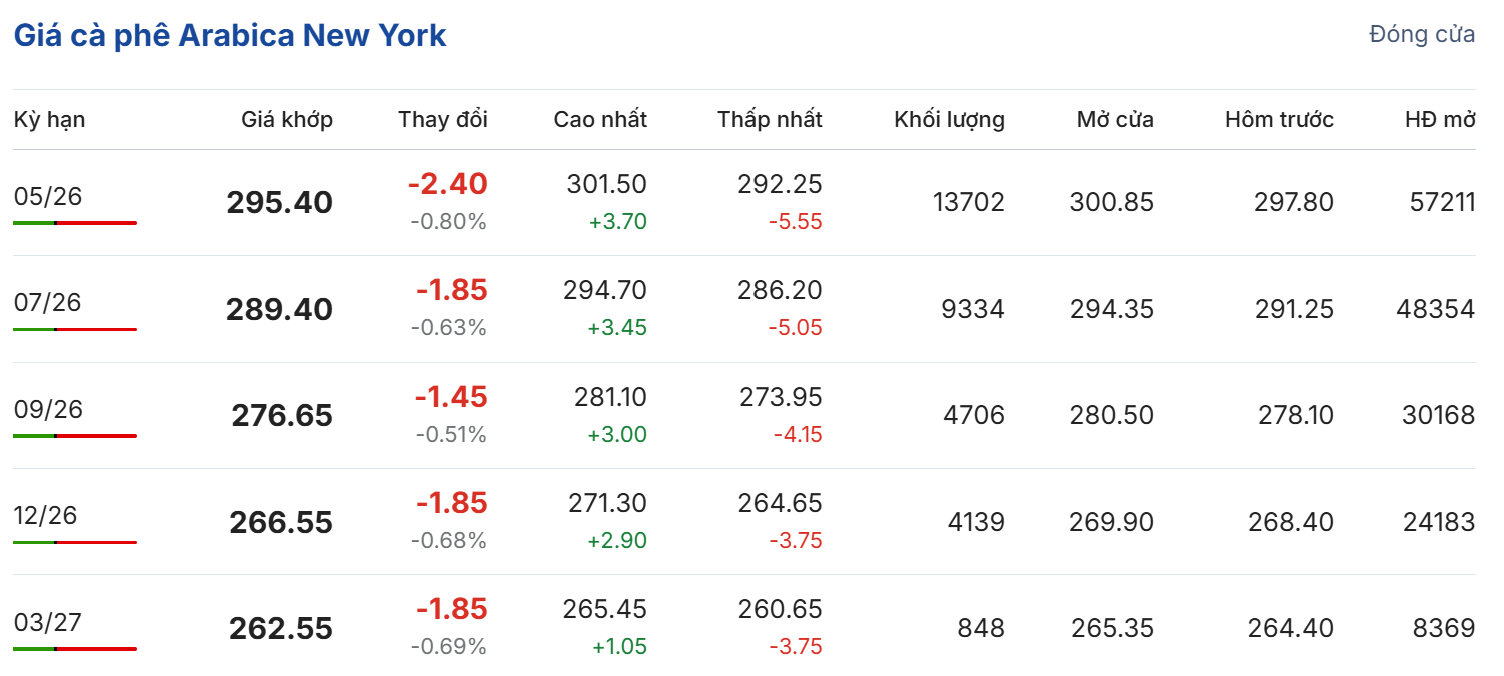The image size is (1504, 676).
Task: Sort by the Kỳ hạn column header
Action: coord(49,120)
